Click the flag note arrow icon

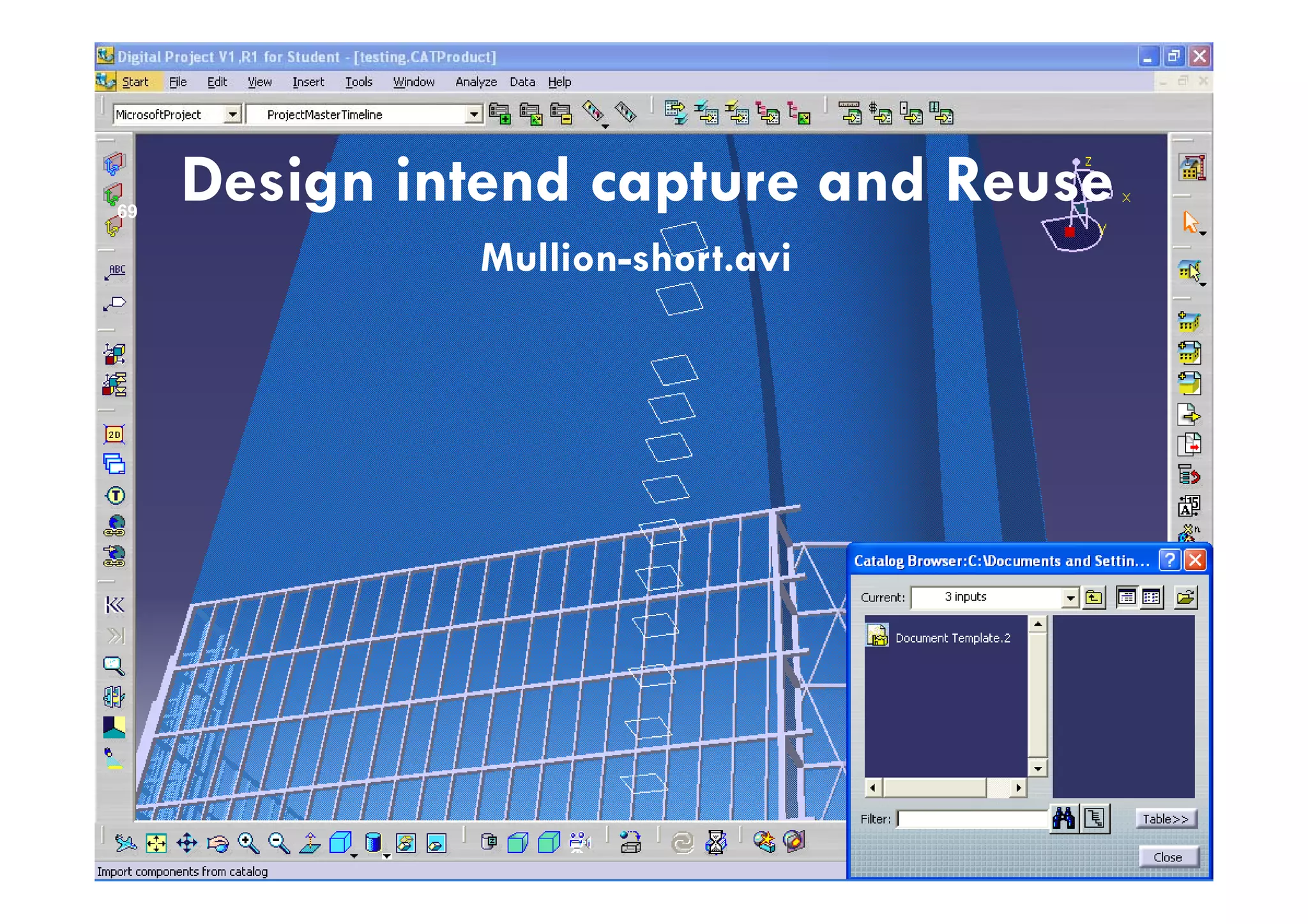coord(115,304)
